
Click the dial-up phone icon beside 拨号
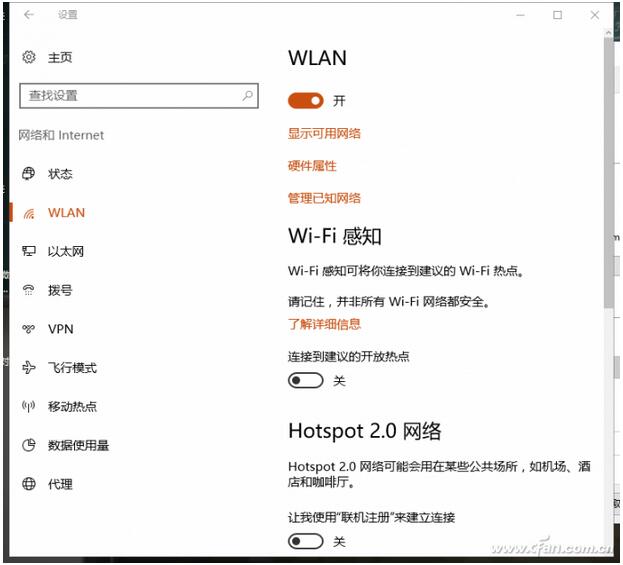pyautogui.click(x=29, y=290)
